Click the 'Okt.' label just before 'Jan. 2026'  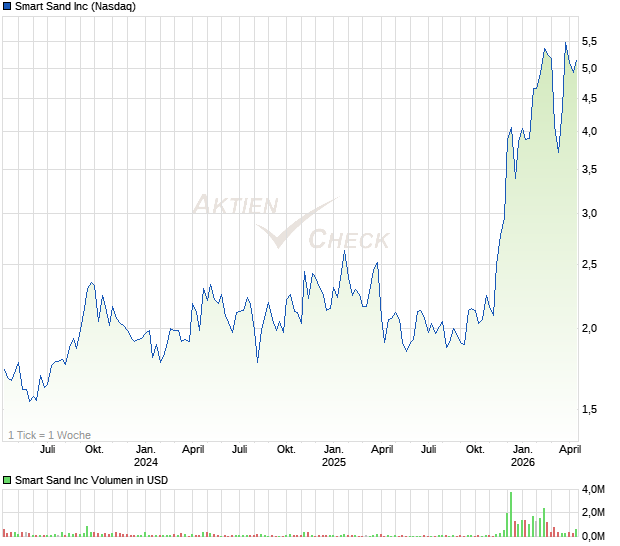tap(475, 450)
